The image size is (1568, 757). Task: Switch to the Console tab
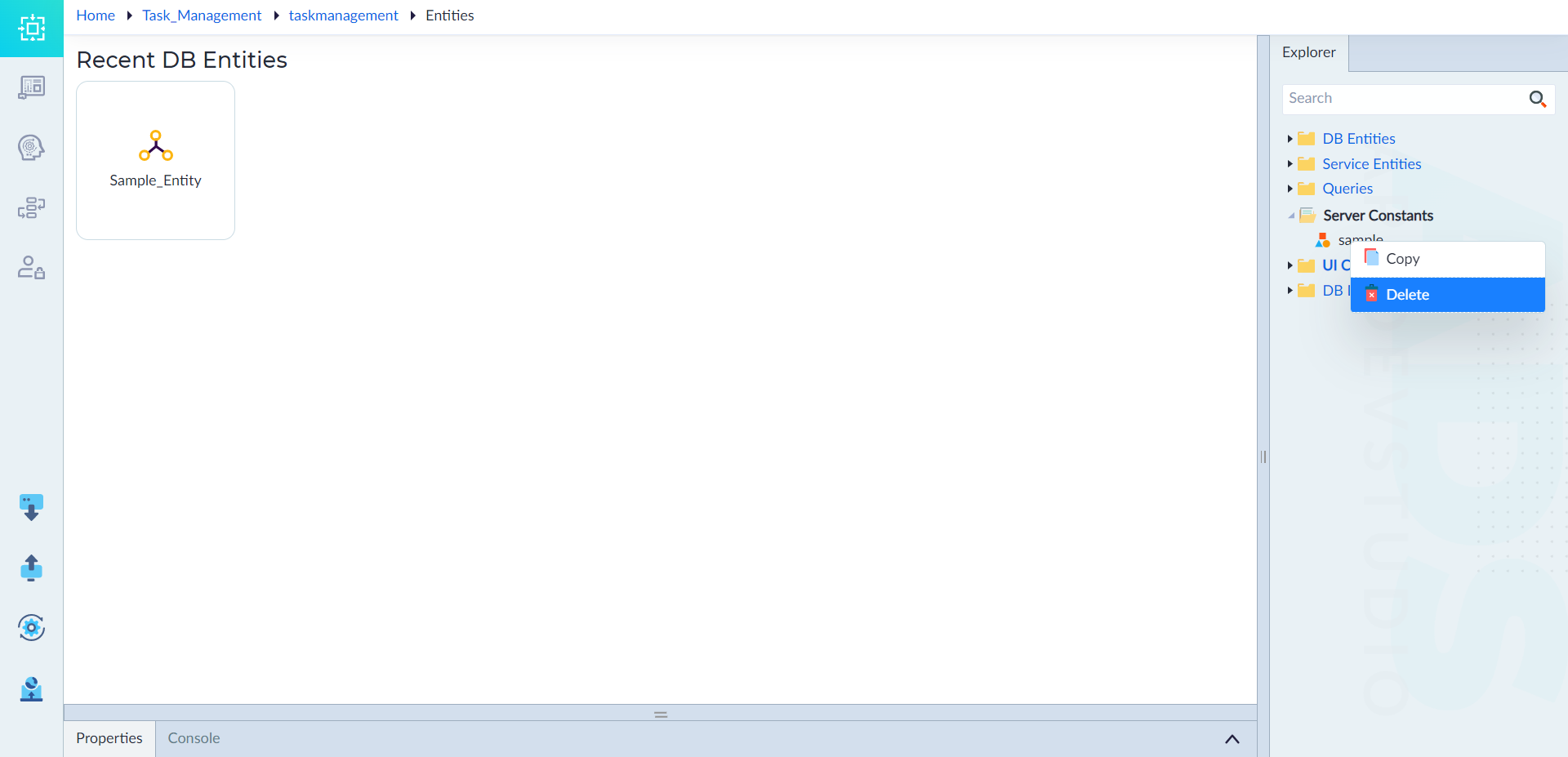[x=194, y=738]
